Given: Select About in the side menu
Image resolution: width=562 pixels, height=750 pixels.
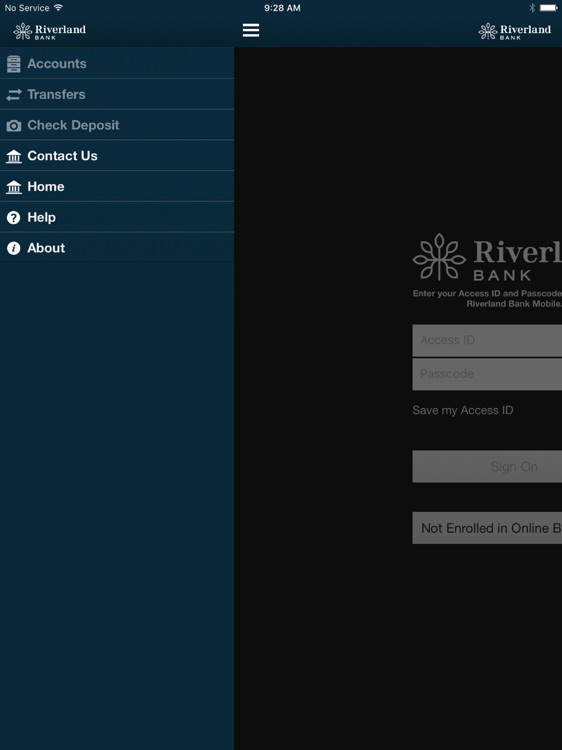Looking at the screenshot, I should 117,248.
